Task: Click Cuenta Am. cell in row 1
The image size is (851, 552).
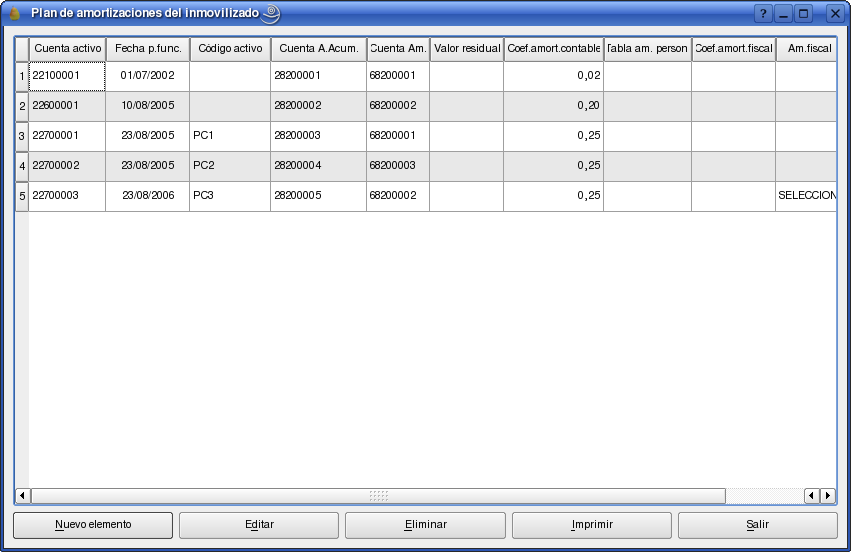Action: (x=398, y=76)
